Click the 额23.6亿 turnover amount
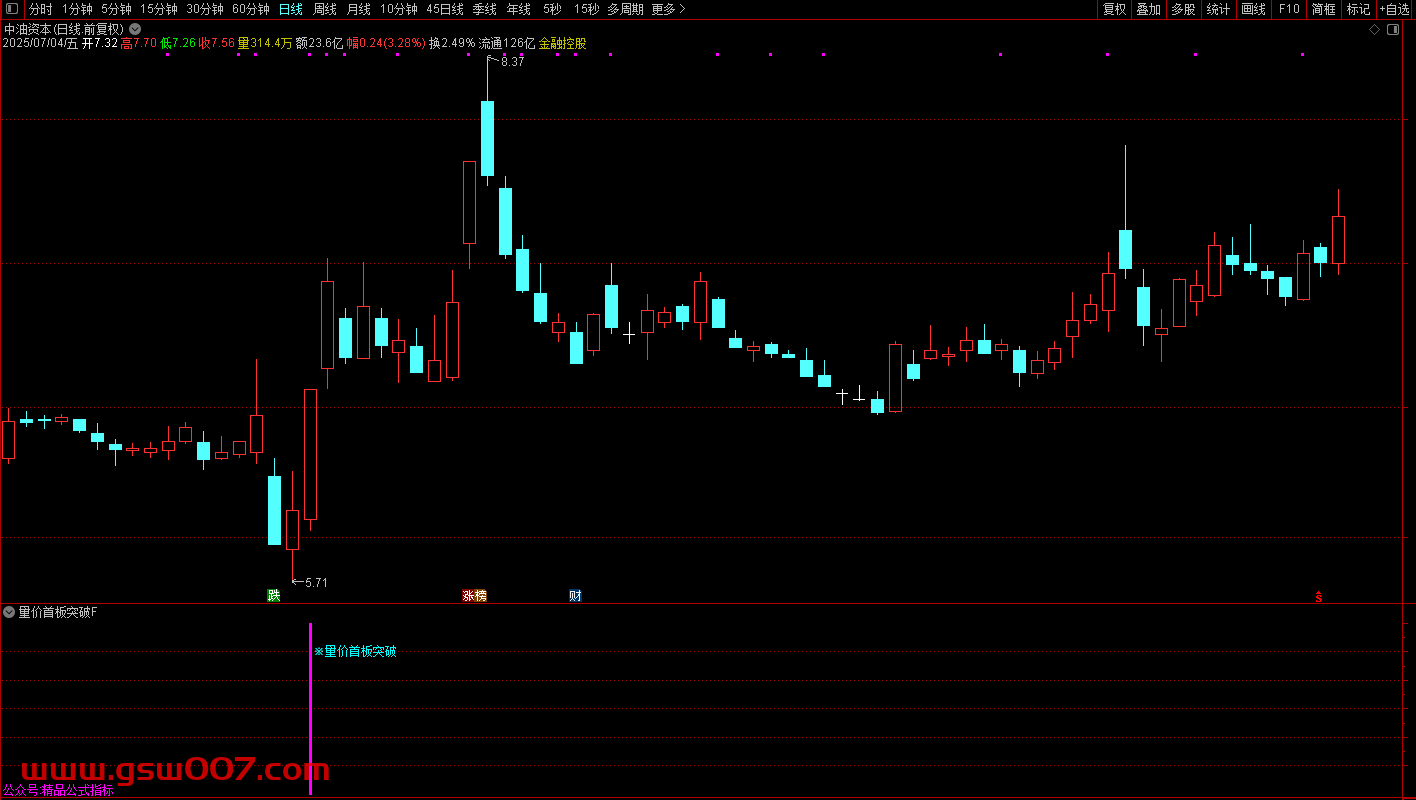 [x=320, y=44]
